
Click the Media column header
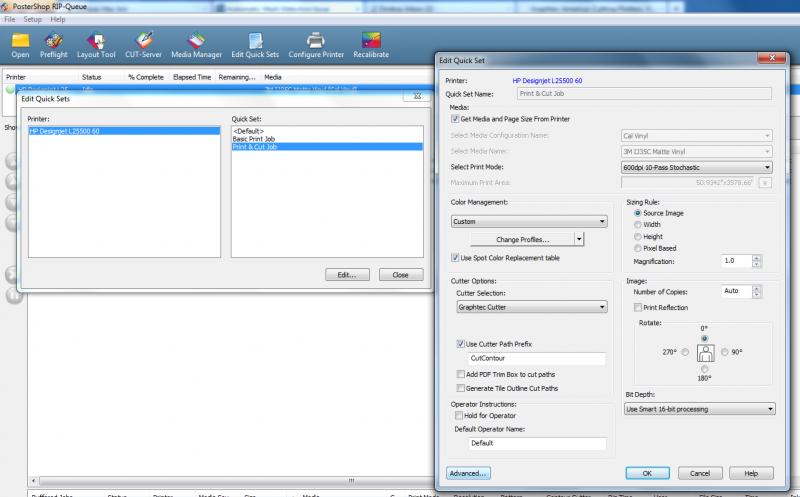click(x=273, y=77)
